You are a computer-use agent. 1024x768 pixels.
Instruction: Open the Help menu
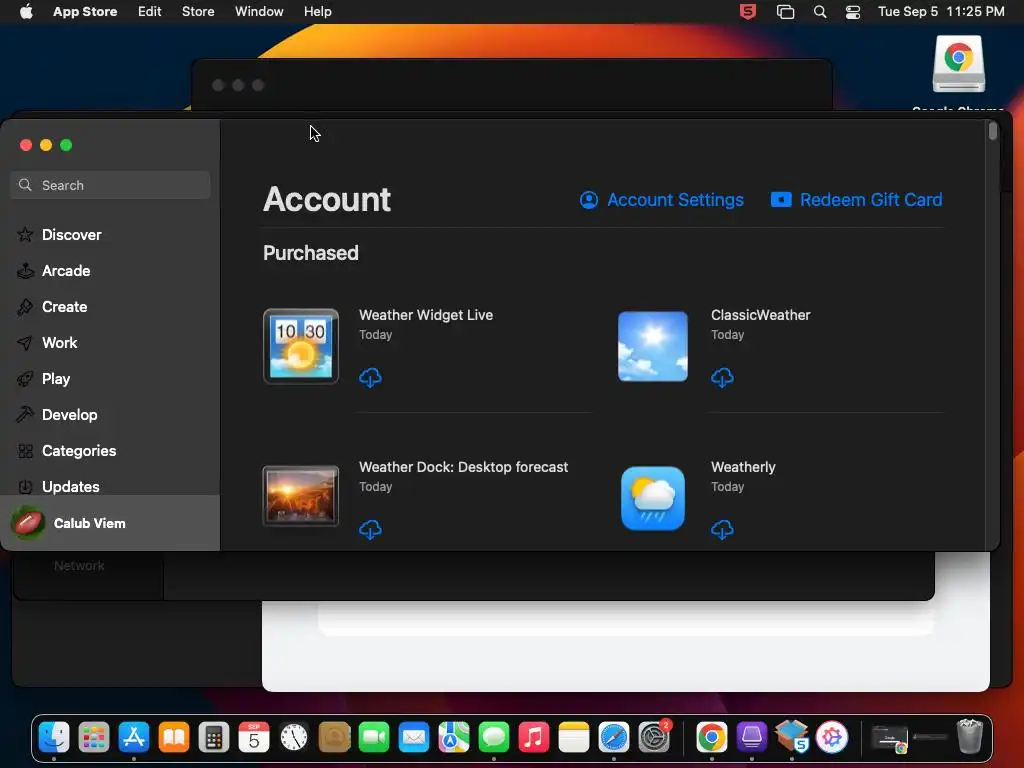coord(317,11)
